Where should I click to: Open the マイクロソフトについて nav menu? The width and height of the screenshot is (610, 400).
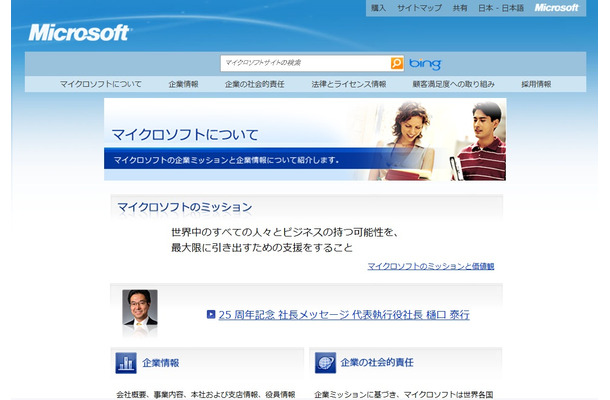[x=101, y=84]
